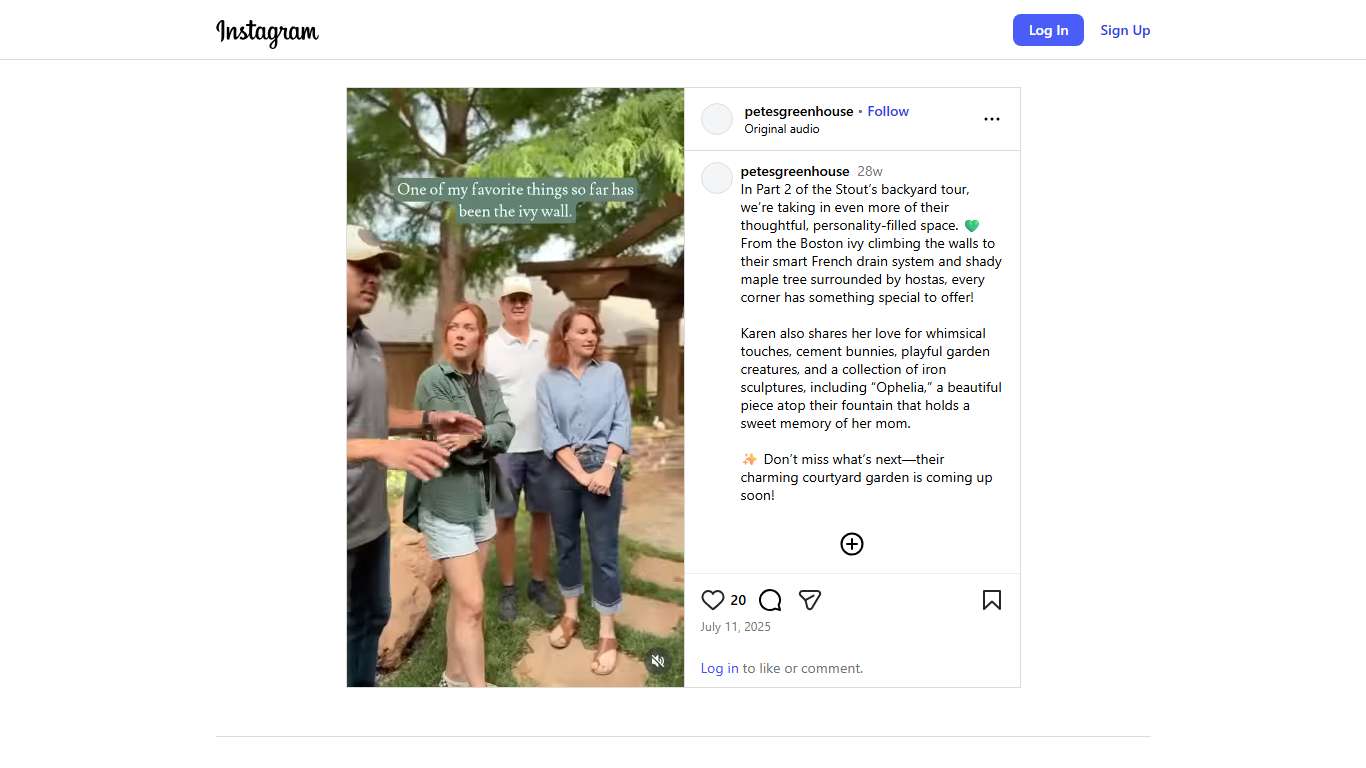The height and width of the screenshot is (768, 1366).
Task: Click petesgreenhouse username in caption
Action: (795, 171)
